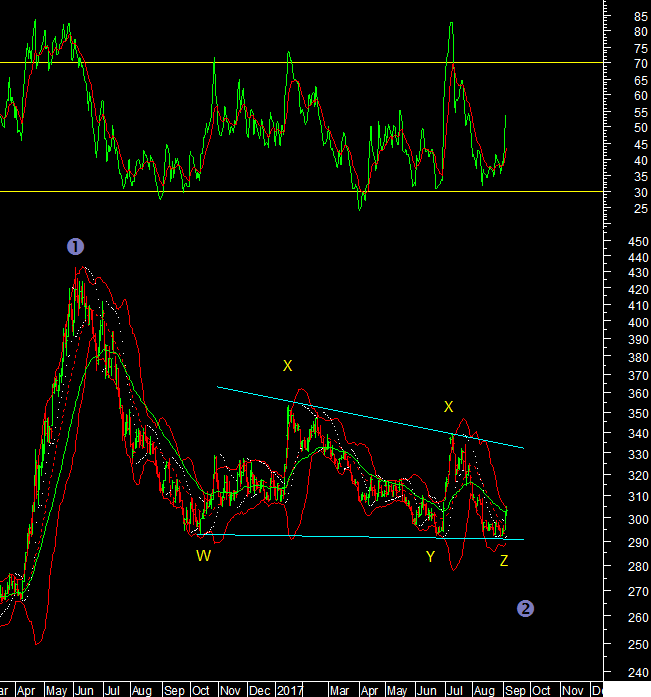Click the 450 price axis value
Viewport: 651px width, 697px height.
pos(638,242)
